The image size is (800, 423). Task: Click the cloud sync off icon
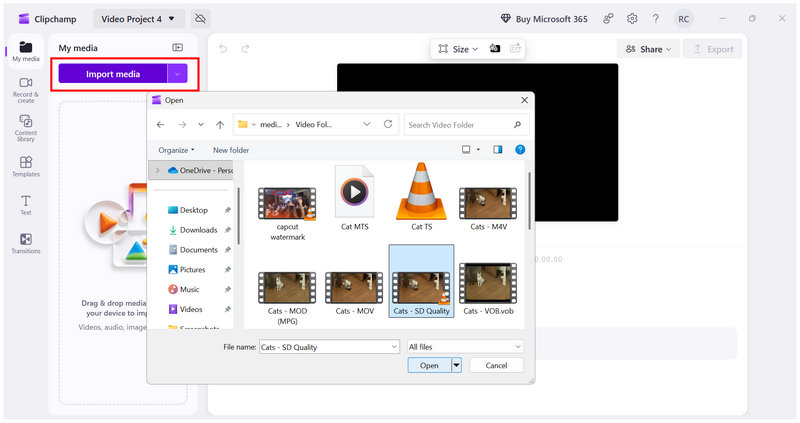pos(201,19)
